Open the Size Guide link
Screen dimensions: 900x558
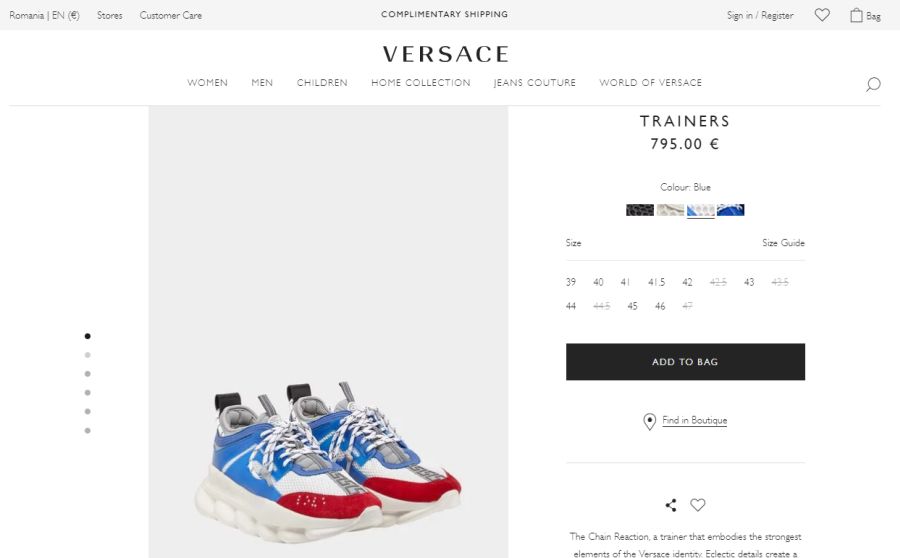tap(783, 243)
